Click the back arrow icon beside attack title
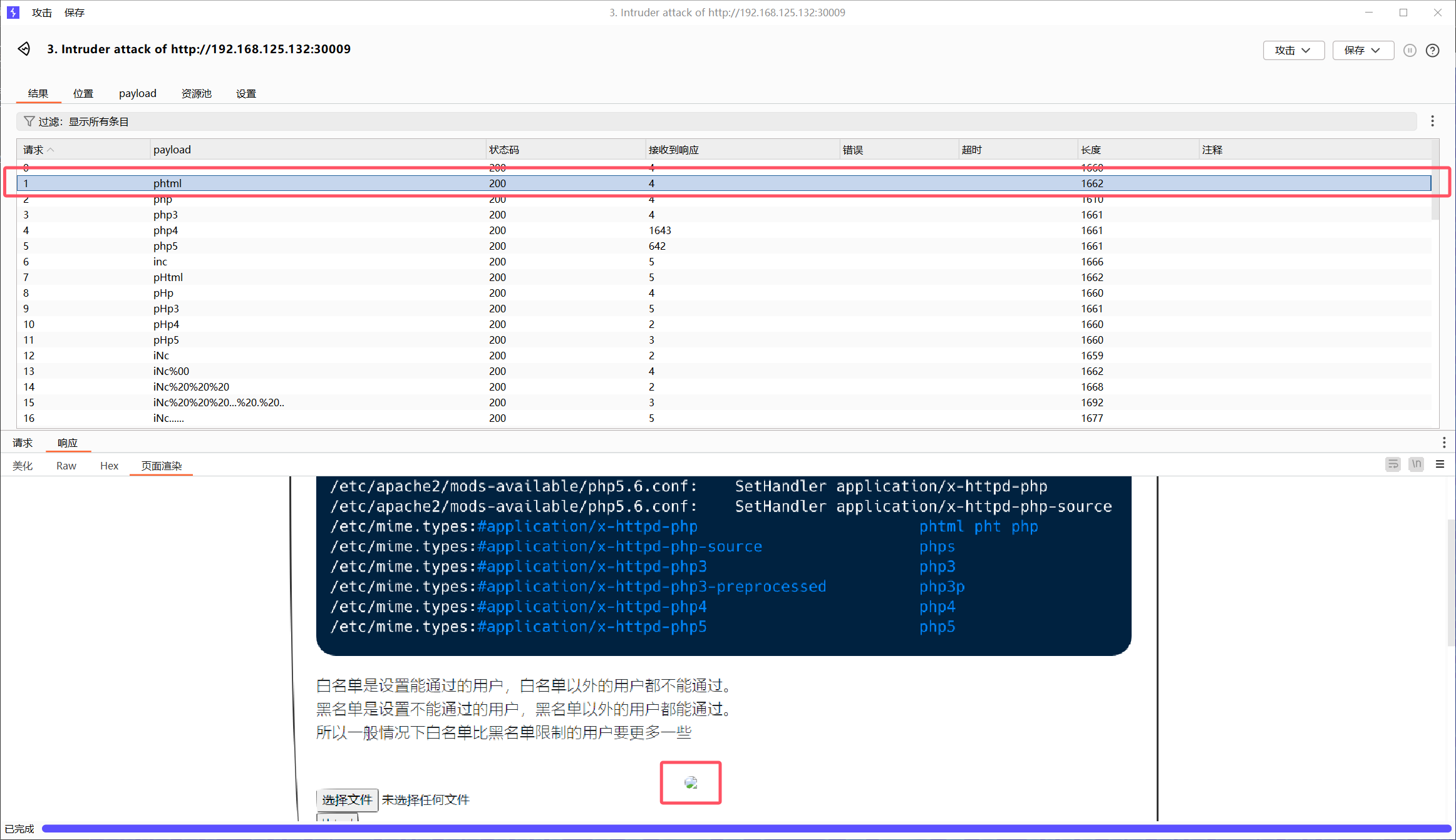This screenshot has width=1456, height=840. 24,49
